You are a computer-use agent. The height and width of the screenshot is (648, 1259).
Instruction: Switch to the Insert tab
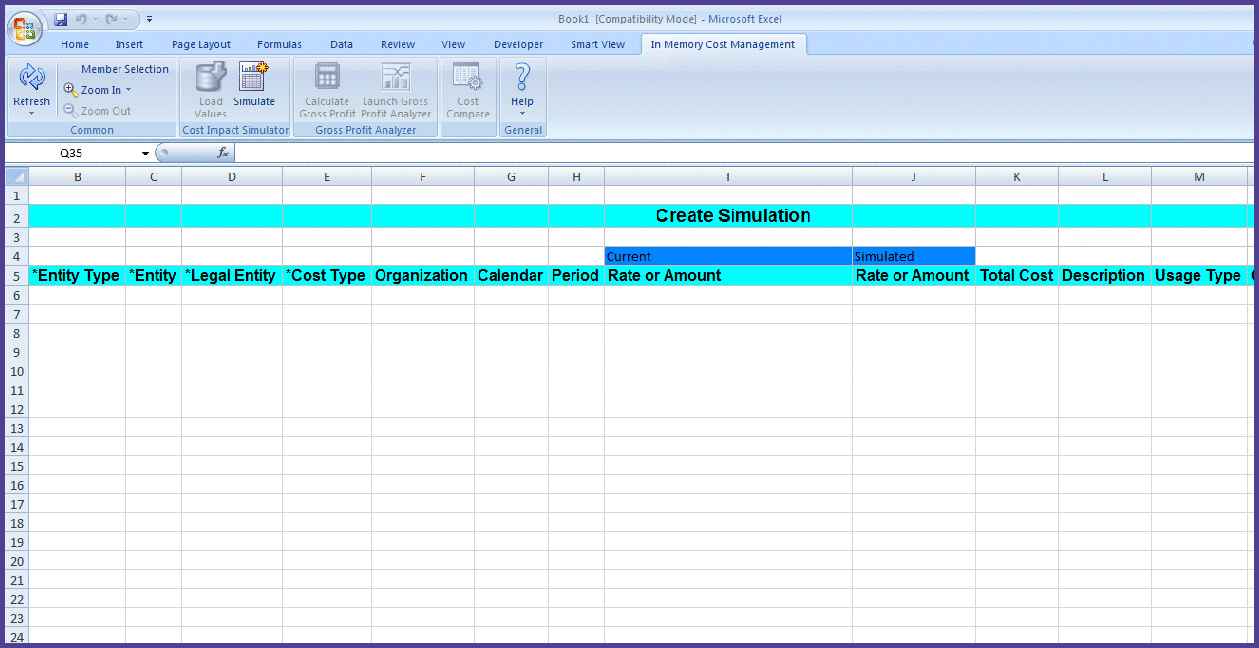(x=129, y=44)
